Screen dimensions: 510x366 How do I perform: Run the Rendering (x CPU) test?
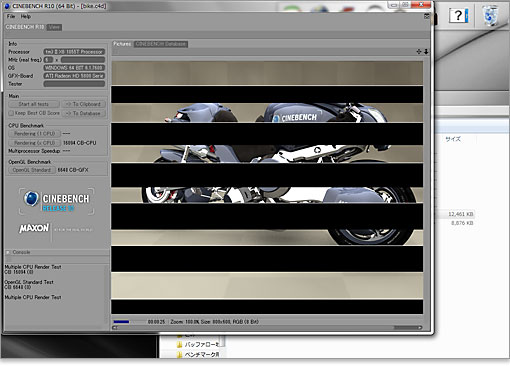(34, 143)
